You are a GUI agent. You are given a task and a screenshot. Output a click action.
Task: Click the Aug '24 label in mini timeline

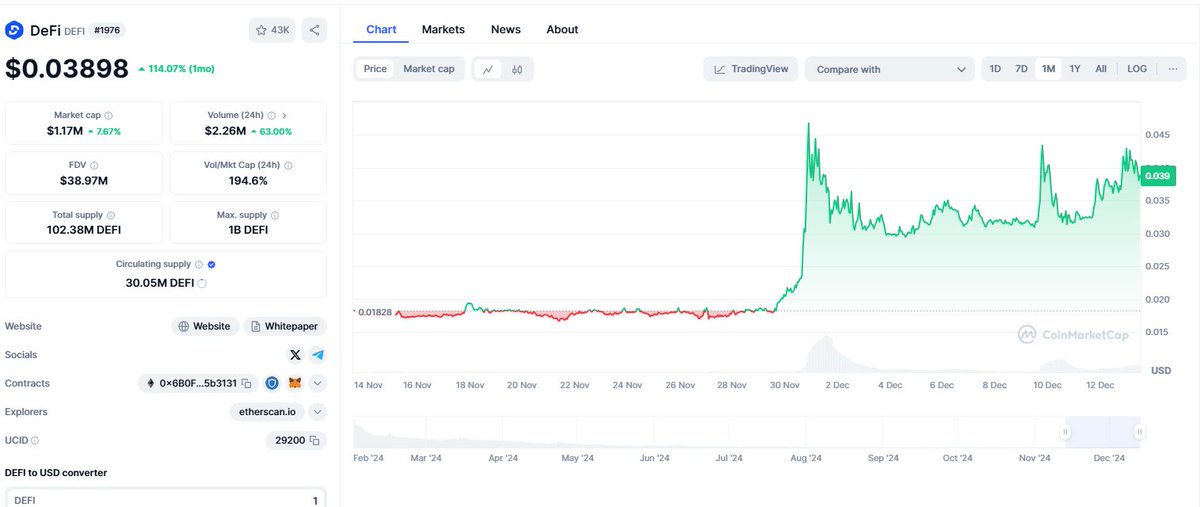coord(807,458)
